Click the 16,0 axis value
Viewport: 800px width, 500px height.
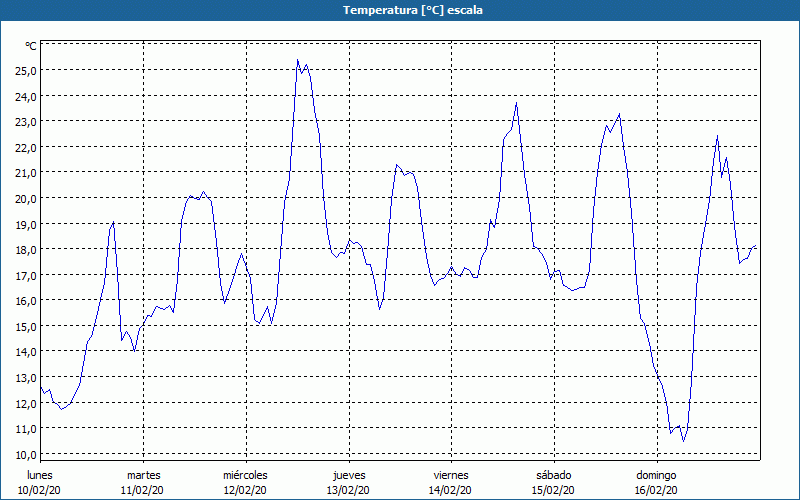26,301
